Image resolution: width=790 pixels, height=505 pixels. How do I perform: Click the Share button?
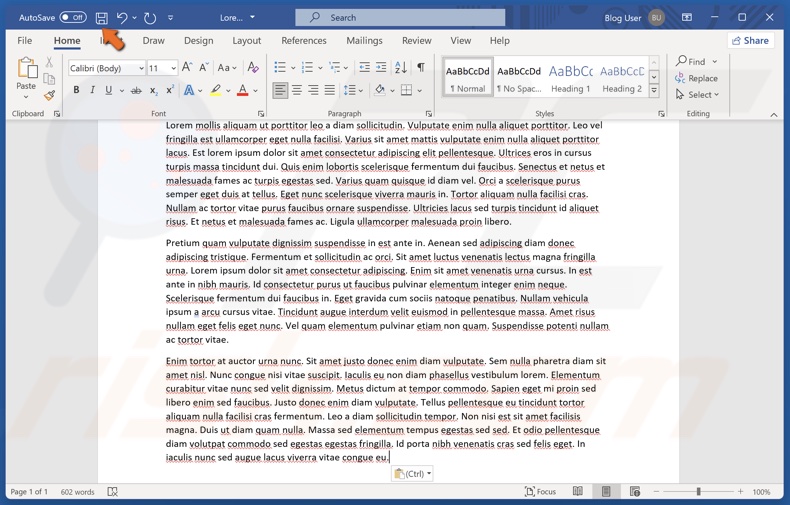point(750,41)
